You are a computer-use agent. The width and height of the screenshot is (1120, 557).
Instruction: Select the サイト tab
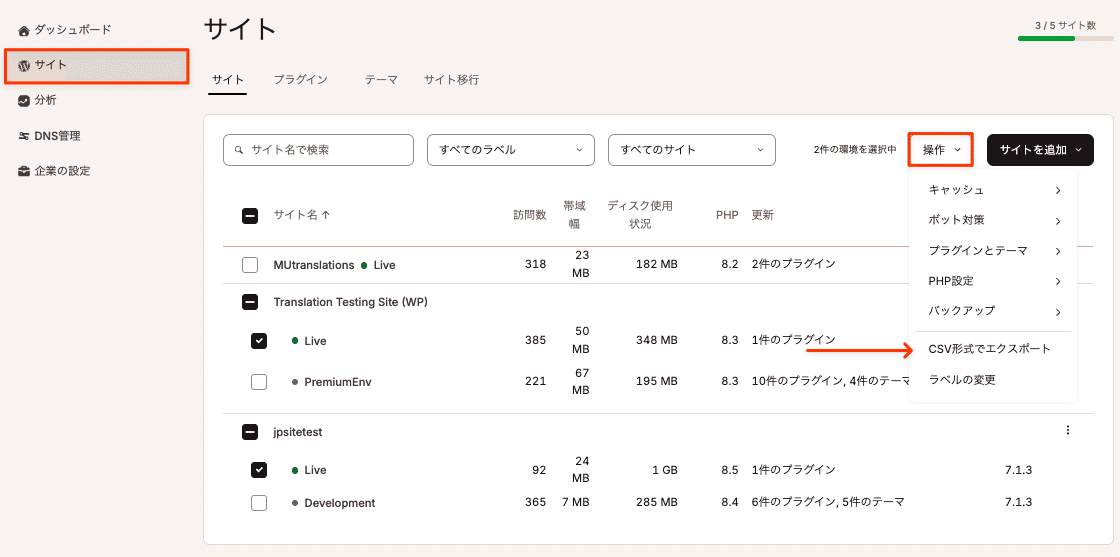[228, 80]
